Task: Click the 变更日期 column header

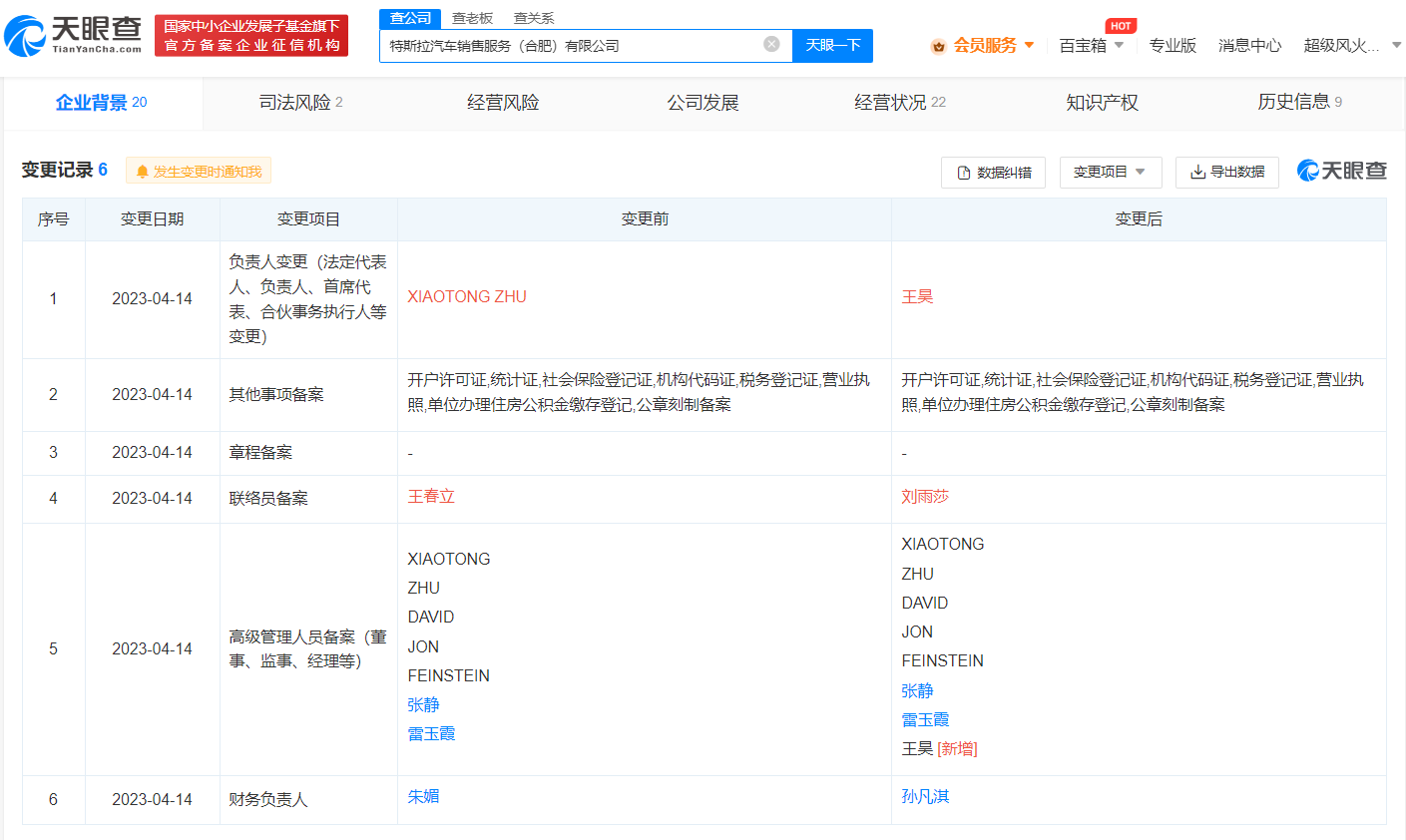Action: [153, 219]
